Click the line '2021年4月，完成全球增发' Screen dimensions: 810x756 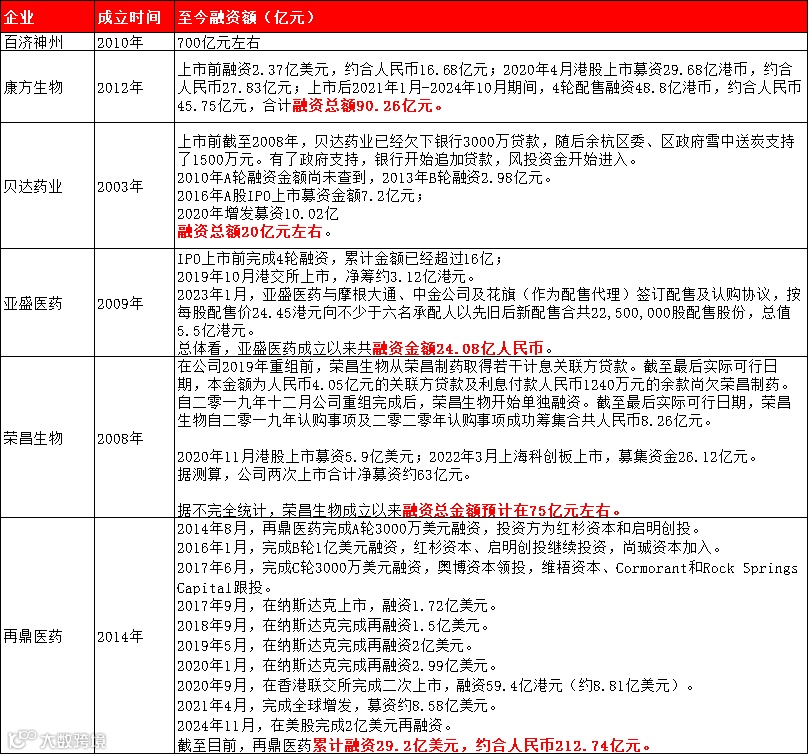337,705
